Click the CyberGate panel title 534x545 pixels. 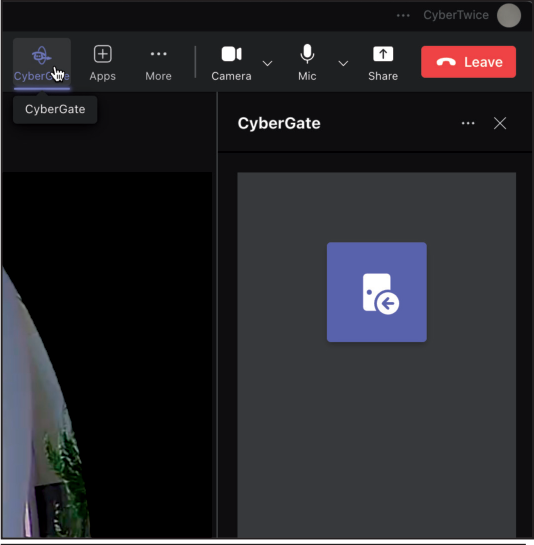coord(279,123)
